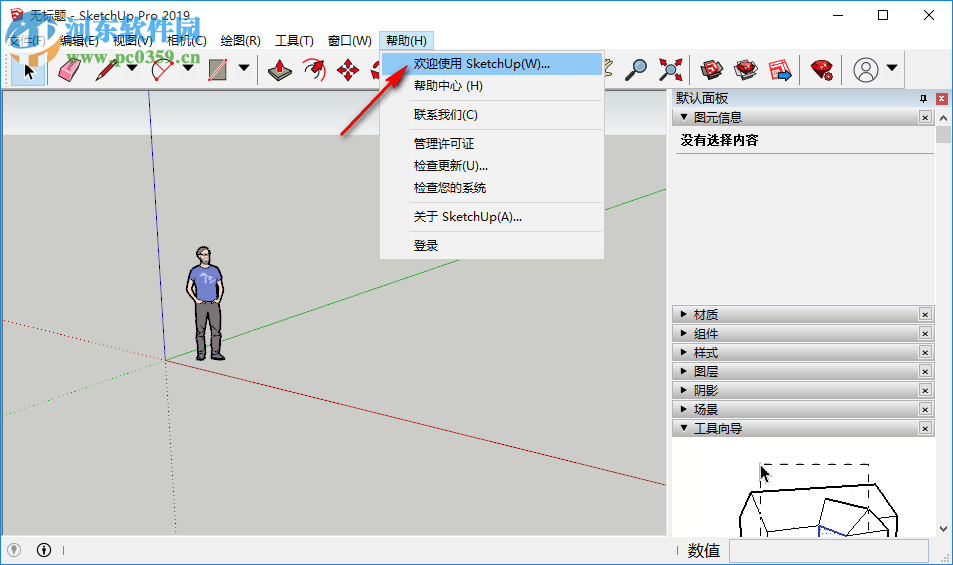Image resolution: width=953 pixels, height=565 pixels.
Task: Close the Entity Info (图元信息) panel
Action: [925, 117]
